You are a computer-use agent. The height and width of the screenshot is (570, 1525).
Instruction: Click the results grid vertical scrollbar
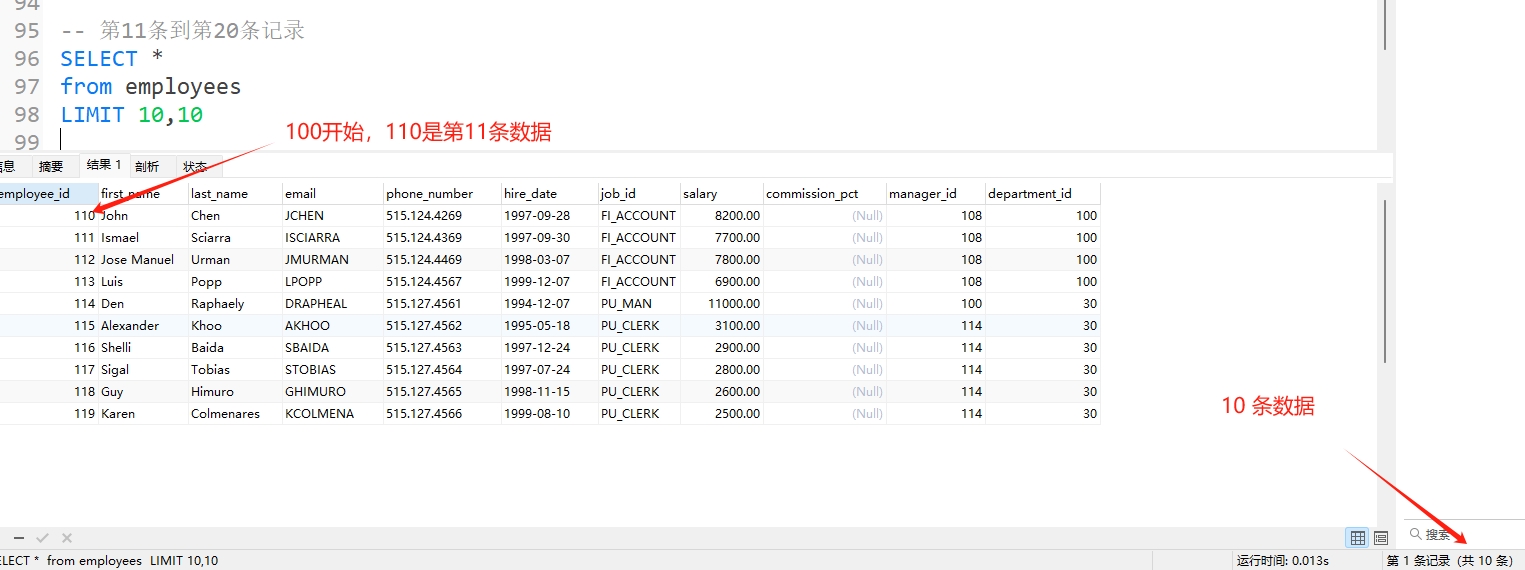point(1385,280)
